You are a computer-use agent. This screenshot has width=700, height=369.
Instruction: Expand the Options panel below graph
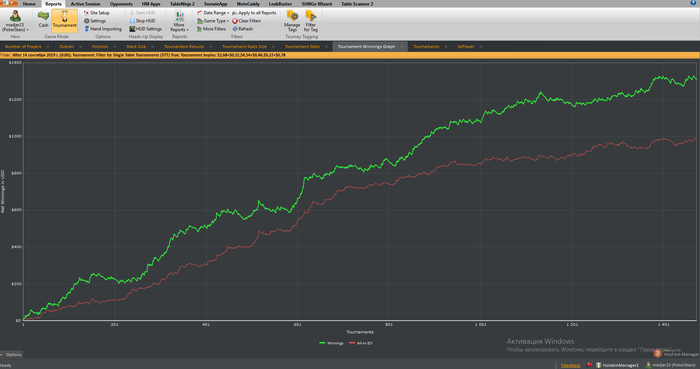(x=12, y=355)
